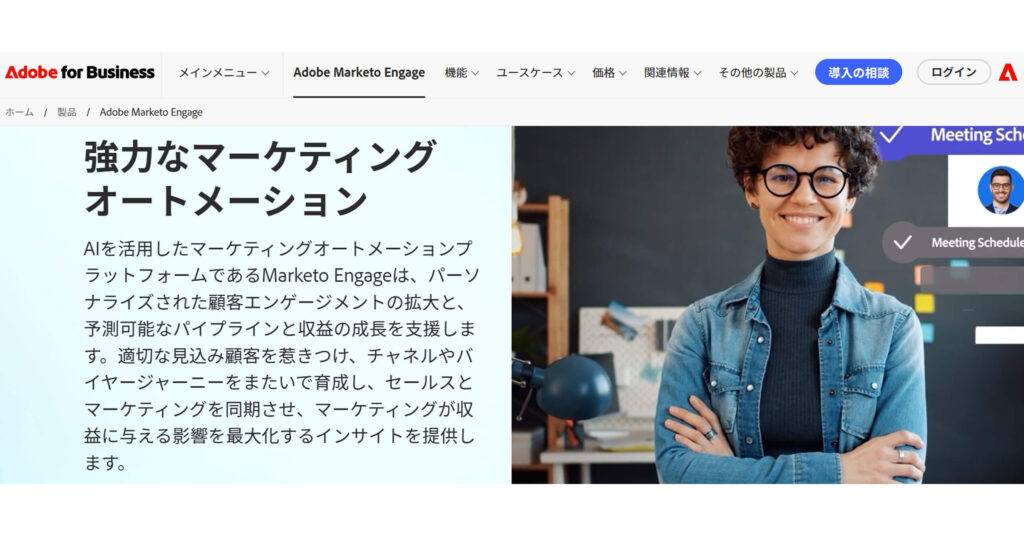The image size is (1024, 536).
Task: Open the 価格 dropdown
Action: point(609,73)
